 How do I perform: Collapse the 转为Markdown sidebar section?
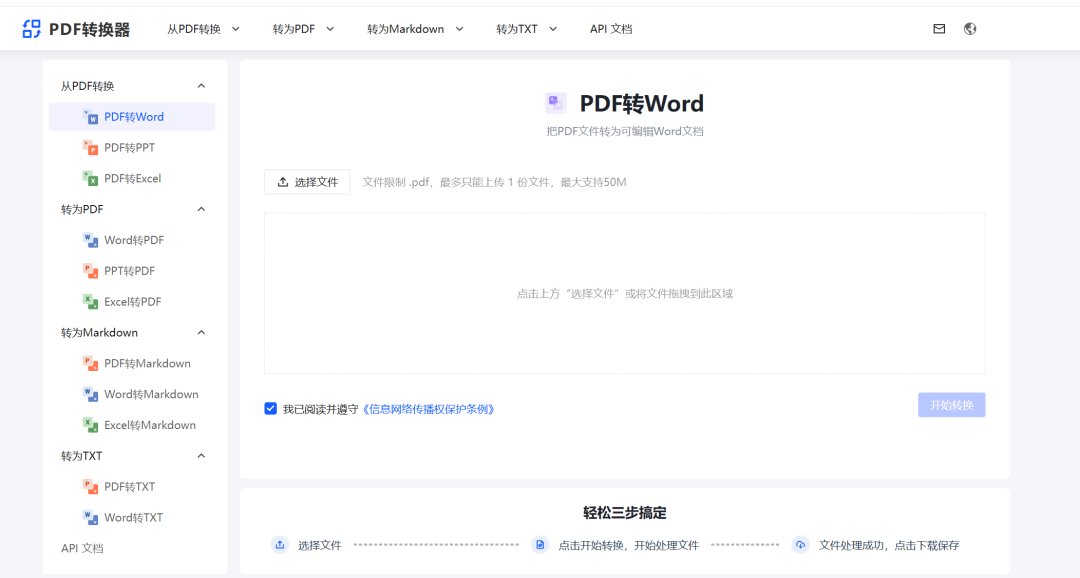201,332
